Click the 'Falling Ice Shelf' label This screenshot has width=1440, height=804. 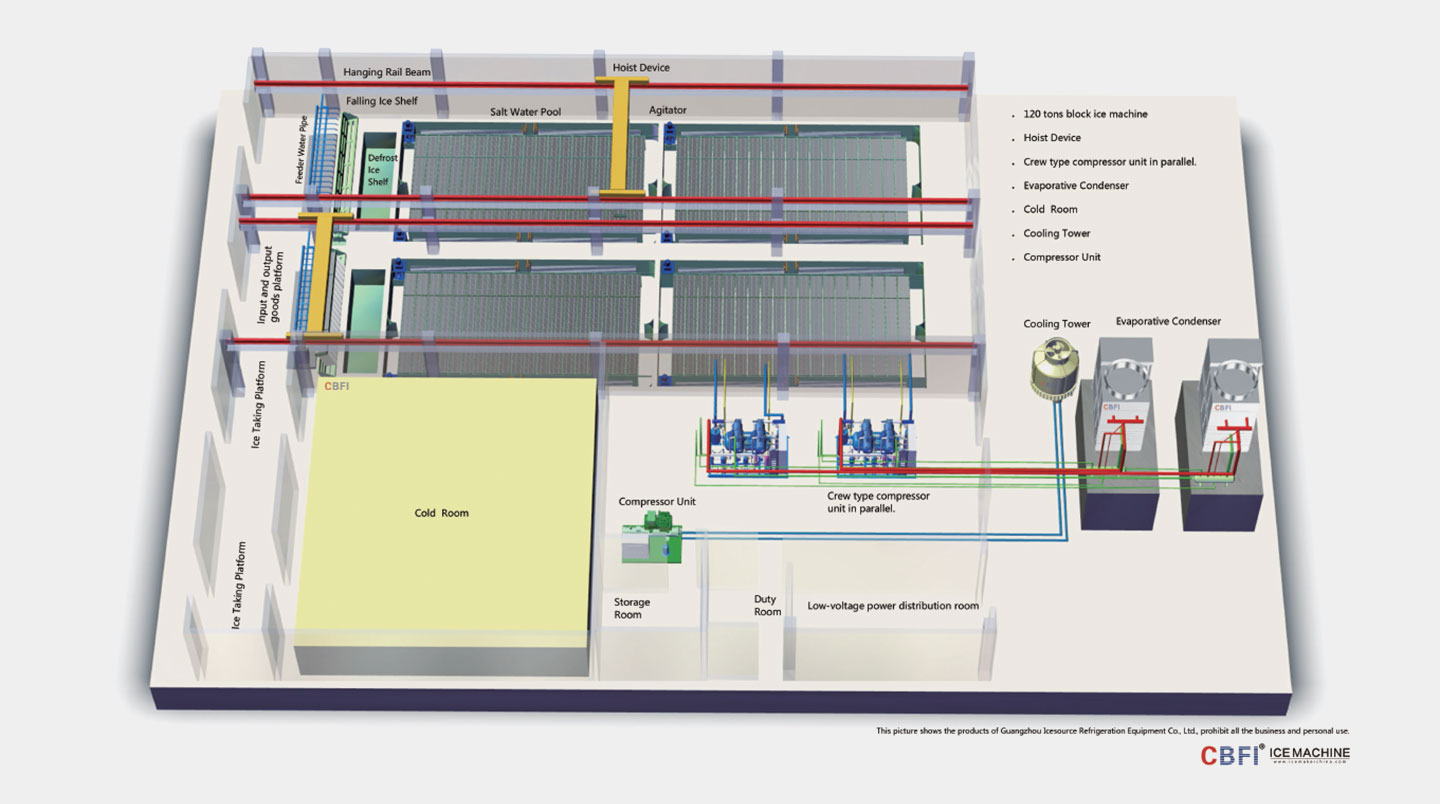click(x=382, y=101)
